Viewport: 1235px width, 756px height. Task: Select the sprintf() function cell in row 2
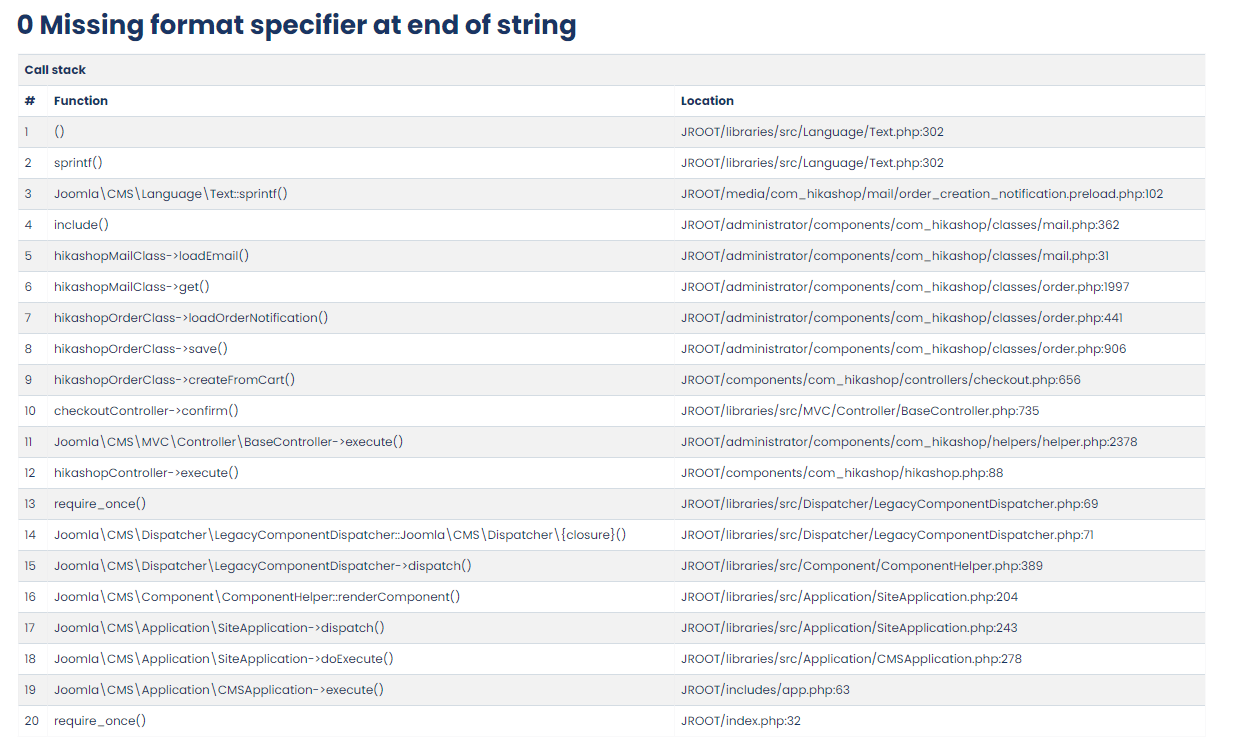78,163
